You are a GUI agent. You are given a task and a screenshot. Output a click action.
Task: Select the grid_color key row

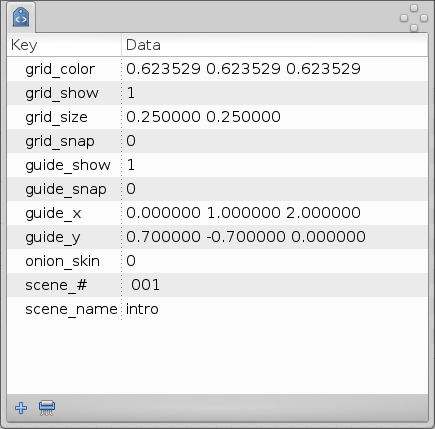(217, 69)
